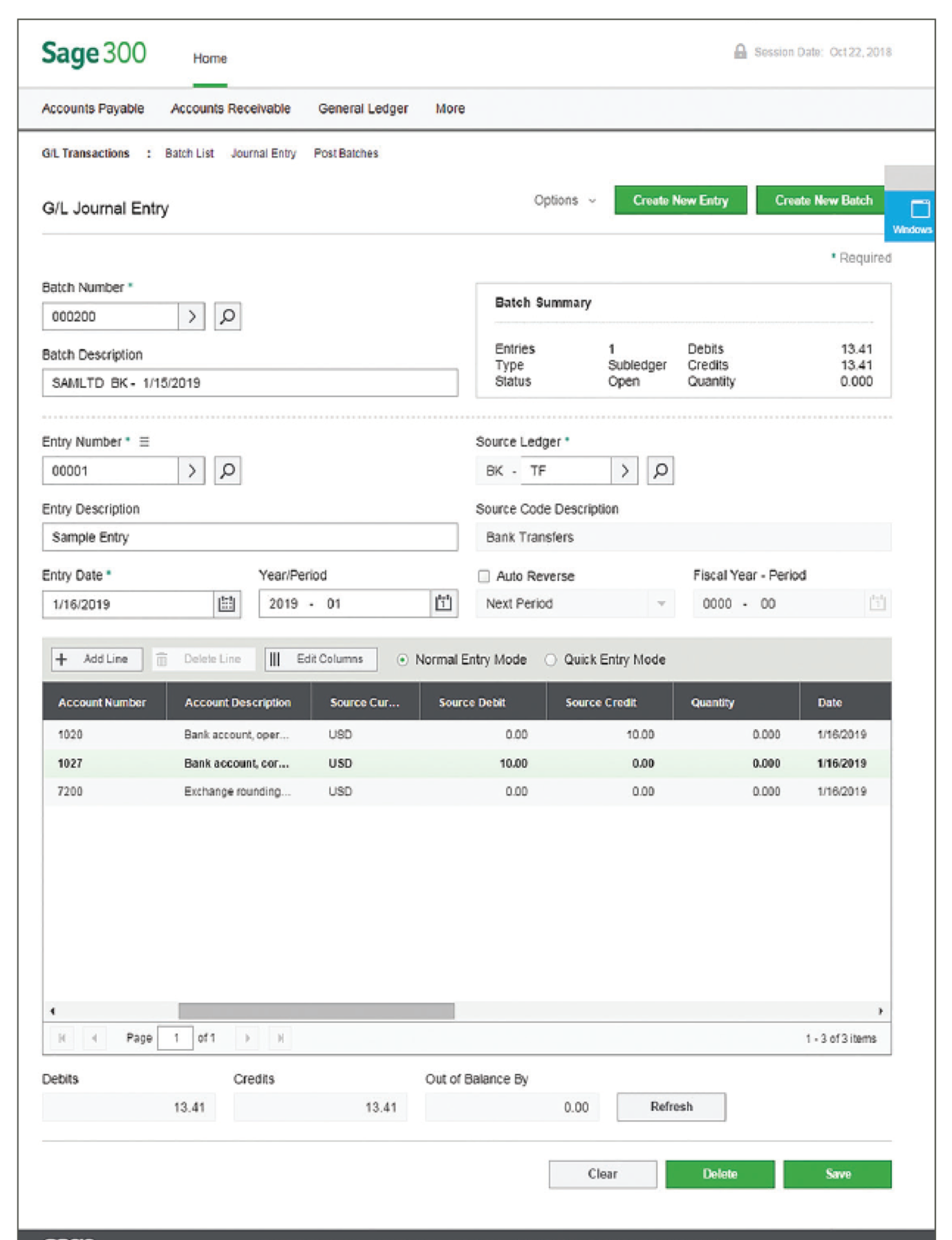The width and height of the screenshot is (952, 1240).
Task: Go to previous page of grid
Action: pos(94,1038)
